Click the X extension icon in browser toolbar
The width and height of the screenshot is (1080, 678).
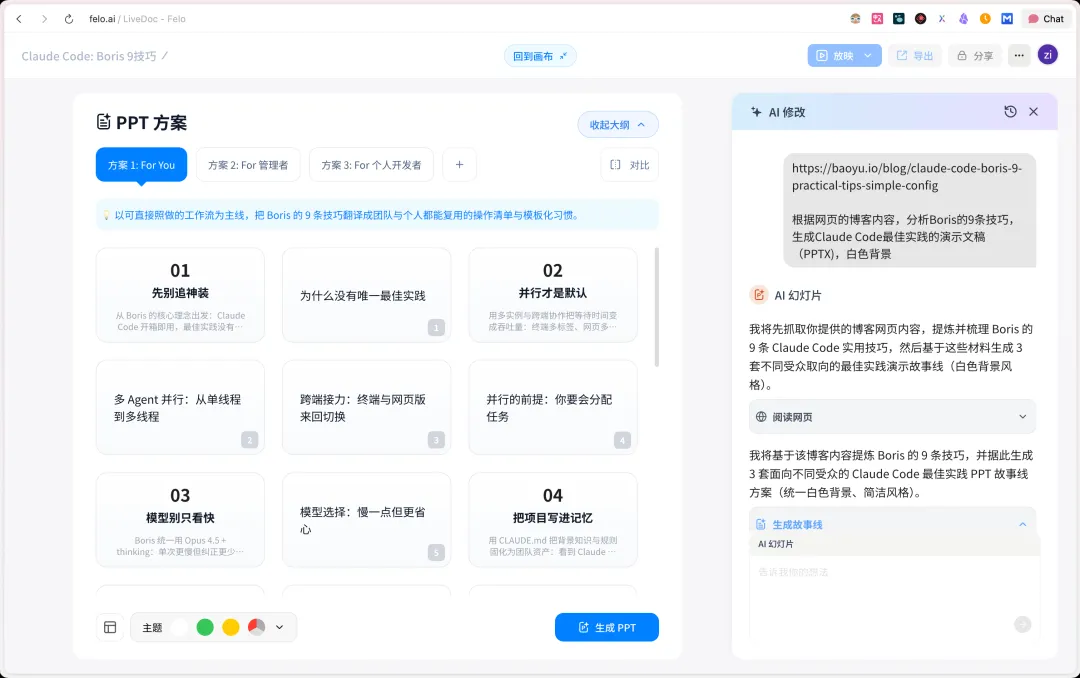pos(942,19)
